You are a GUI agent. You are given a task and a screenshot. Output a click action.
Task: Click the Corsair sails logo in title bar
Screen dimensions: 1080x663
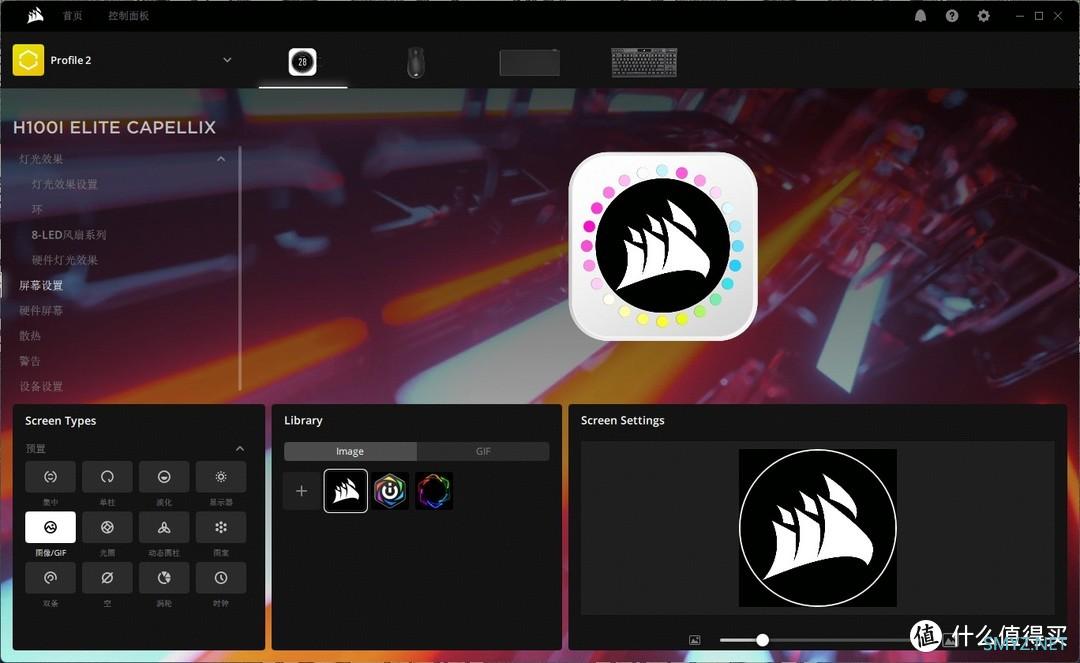point(35,15)
